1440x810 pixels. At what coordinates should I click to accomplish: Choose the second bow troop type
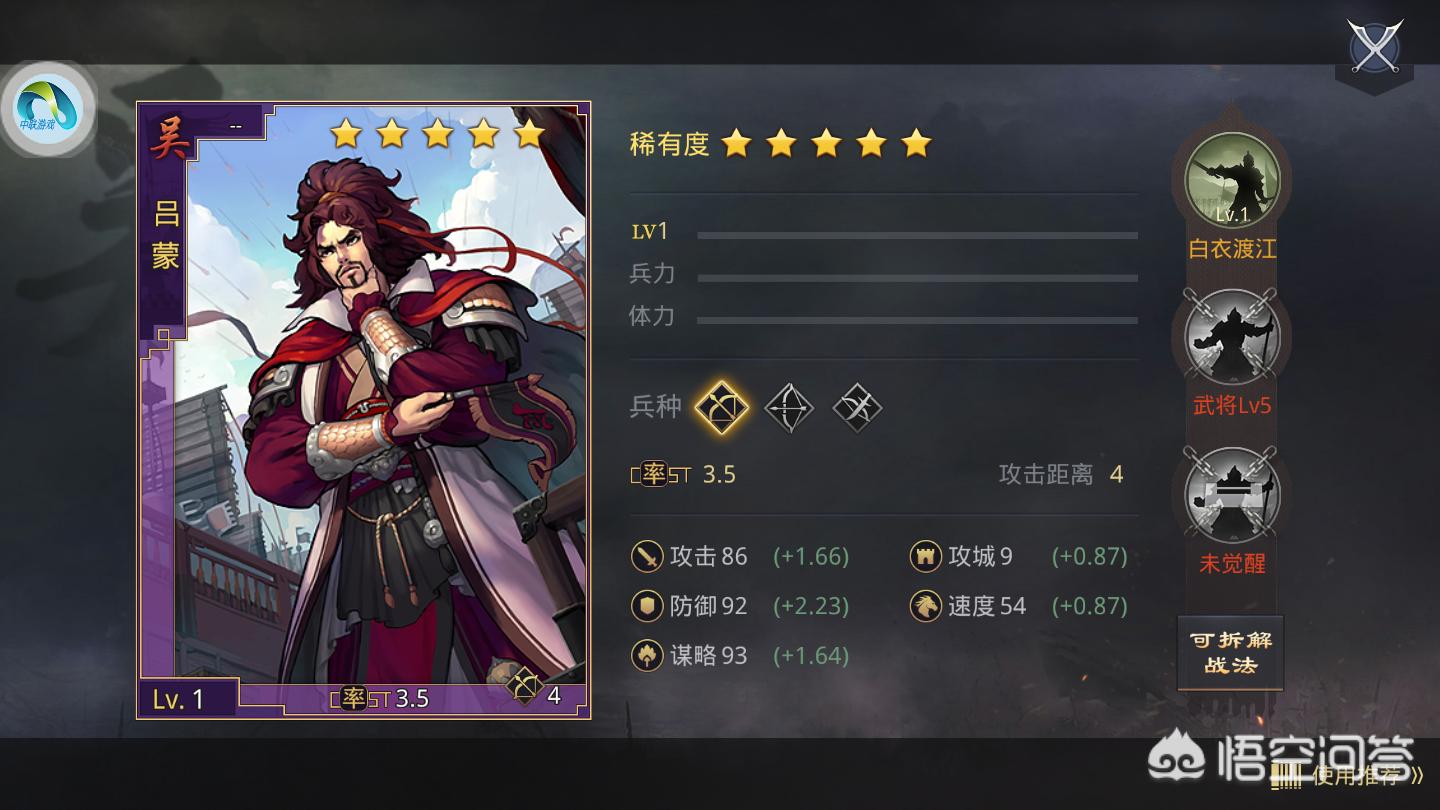tap(789, 408)
